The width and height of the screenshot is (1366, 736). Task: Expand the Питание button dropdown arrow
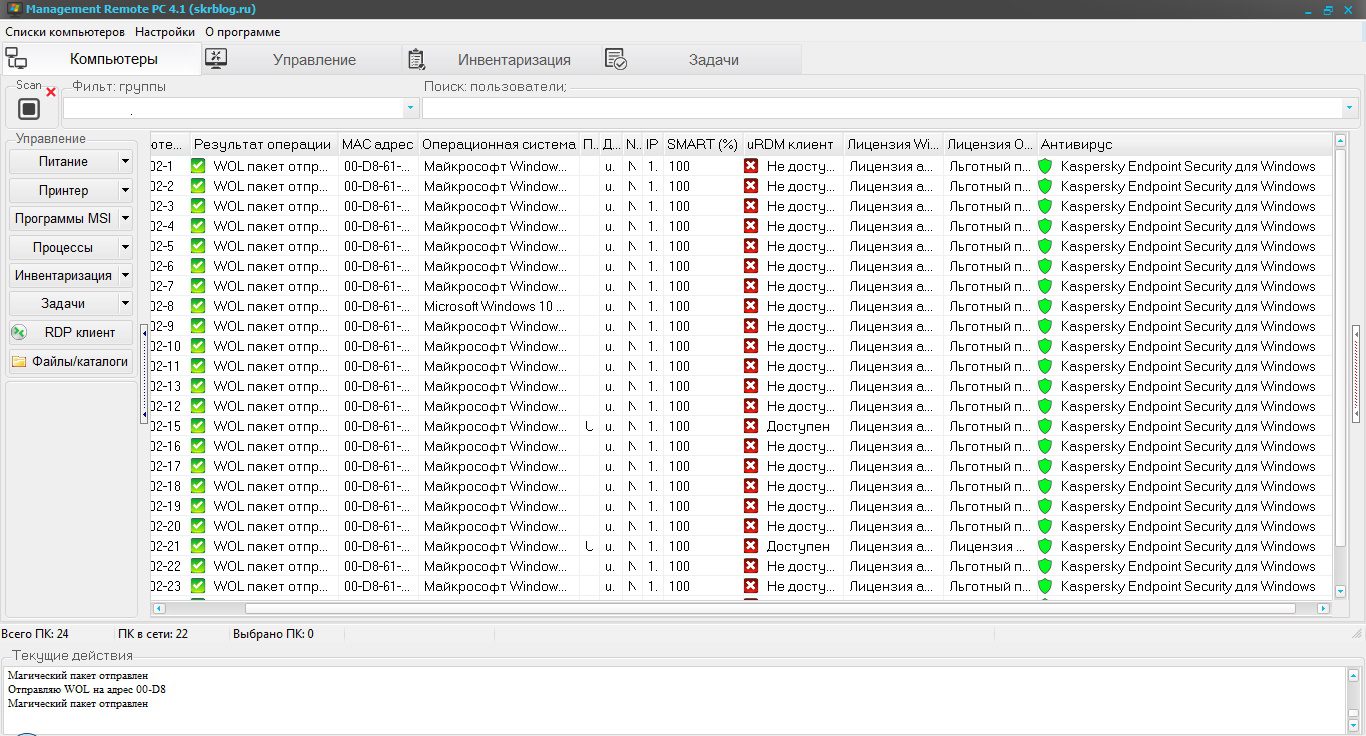(125, 161)
